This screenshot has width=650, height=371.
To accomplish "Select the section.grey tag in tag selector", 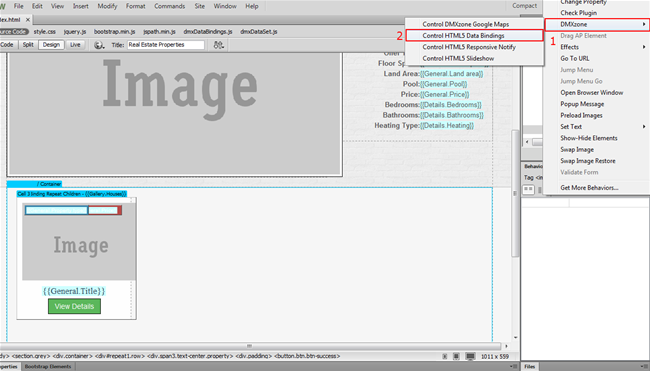I will click(31, 356).
